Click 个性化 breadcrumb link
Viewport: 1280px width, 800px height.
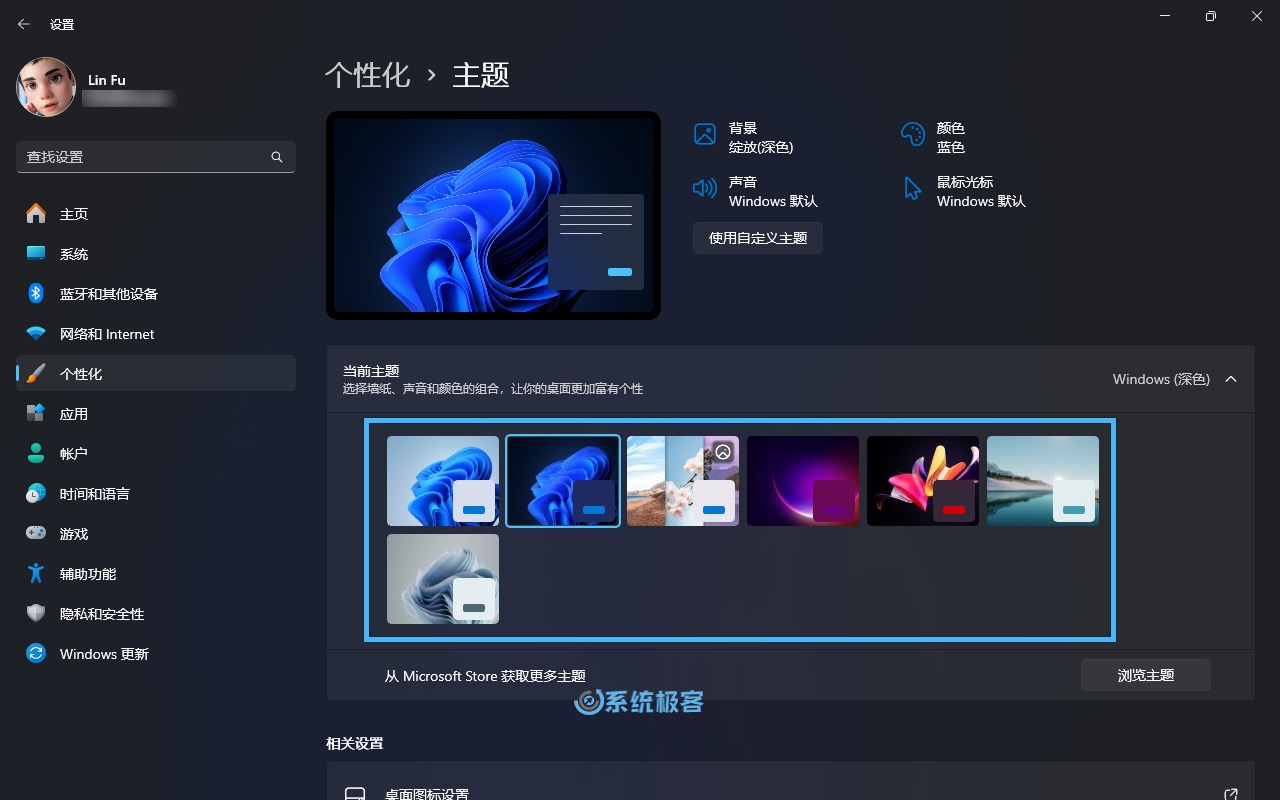click(368, 75)
